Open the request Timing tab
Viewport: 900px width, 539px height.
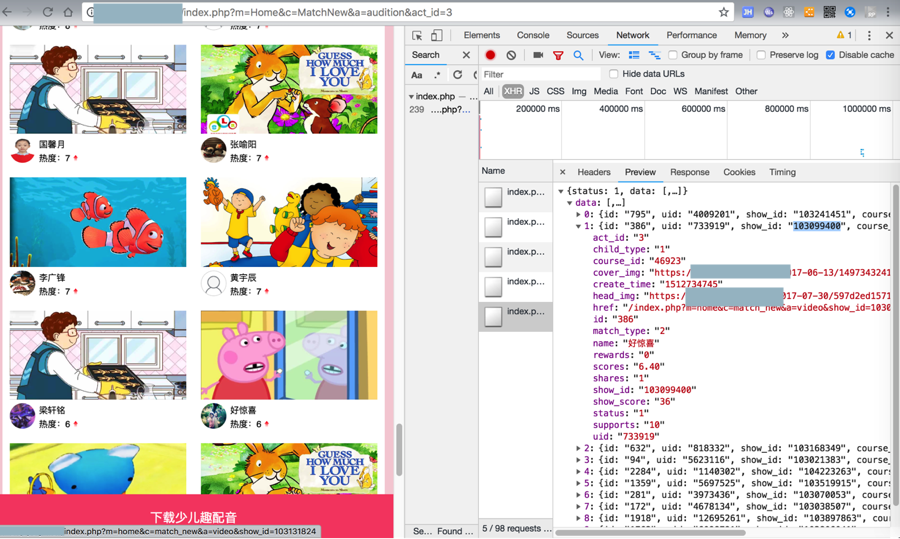point(782,172)
